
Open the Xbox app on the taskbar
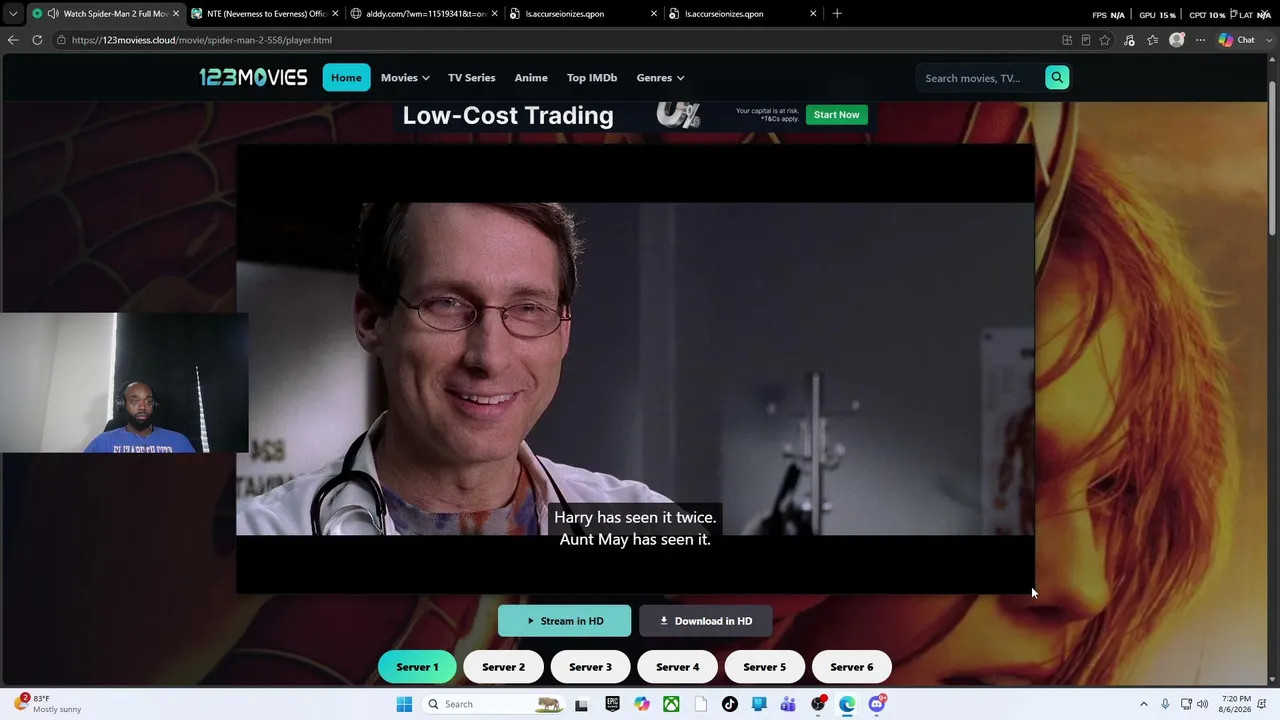[x=671, y=704]
